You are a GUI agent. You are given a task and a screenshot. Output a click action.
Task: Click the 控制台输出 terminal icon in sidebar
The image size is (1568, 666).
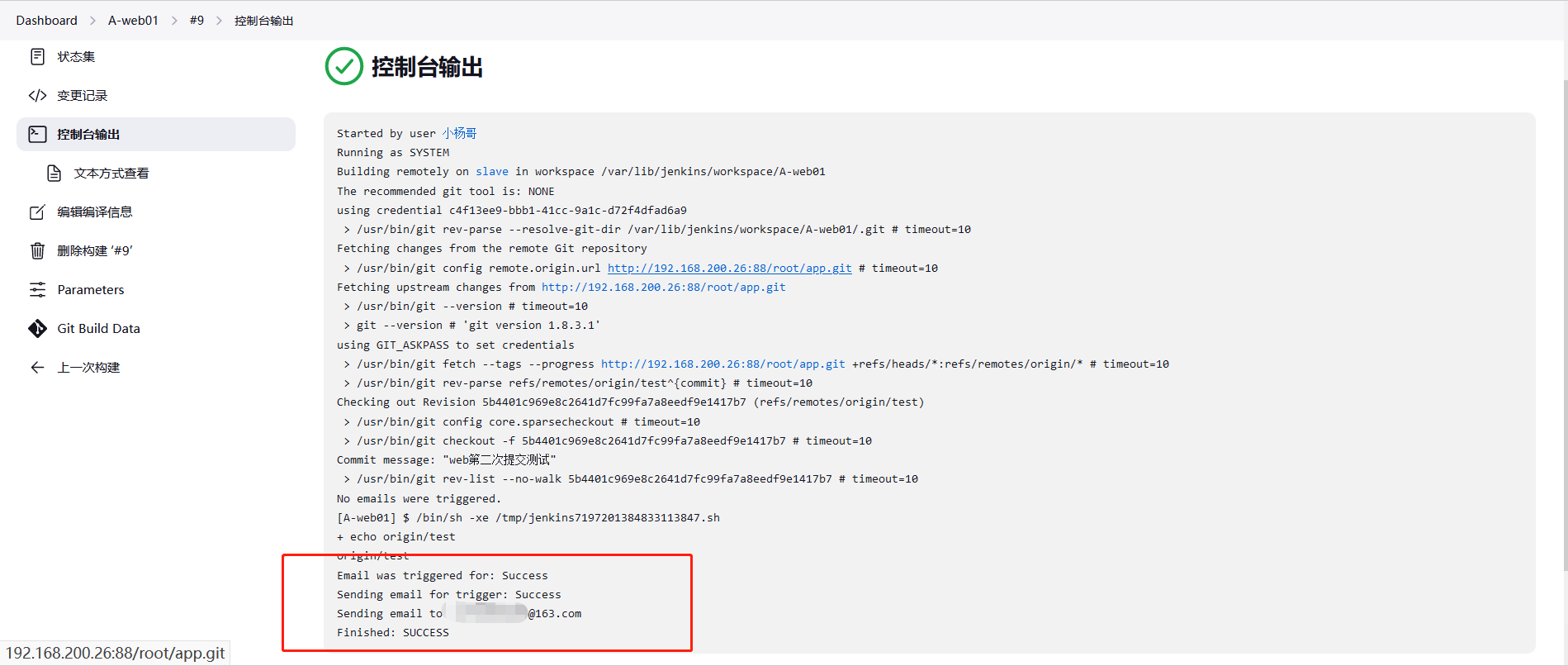pyautogui.click(x=37, y=134)
